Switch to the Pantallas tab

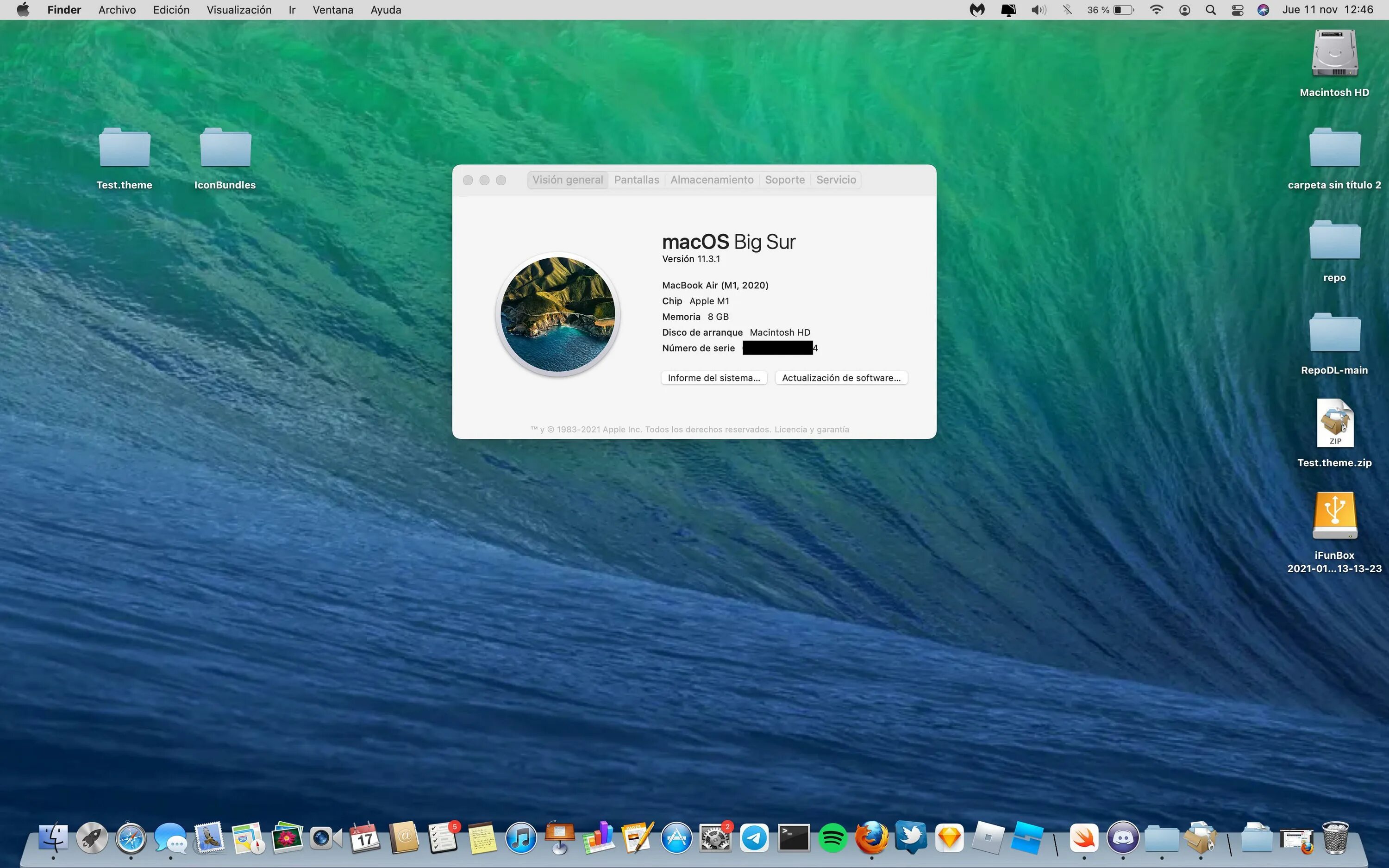[x=637, y=180]
